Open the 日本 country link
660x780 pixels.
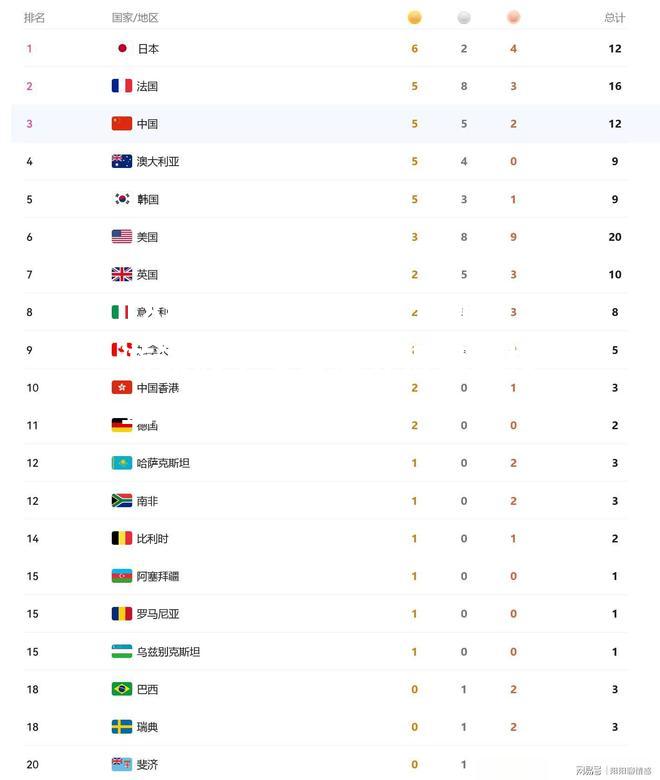pos(148,49)
